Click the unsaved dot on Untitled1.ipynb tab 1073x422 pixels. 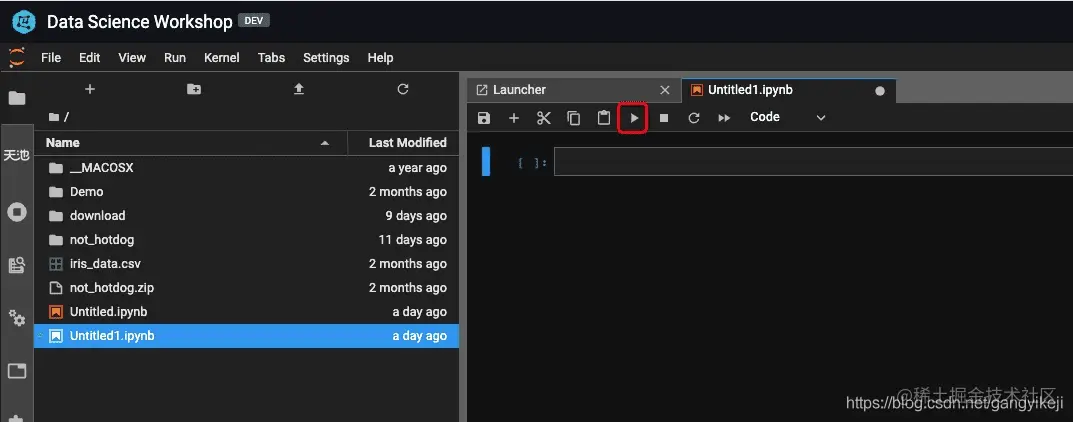(x=880, y=90)
